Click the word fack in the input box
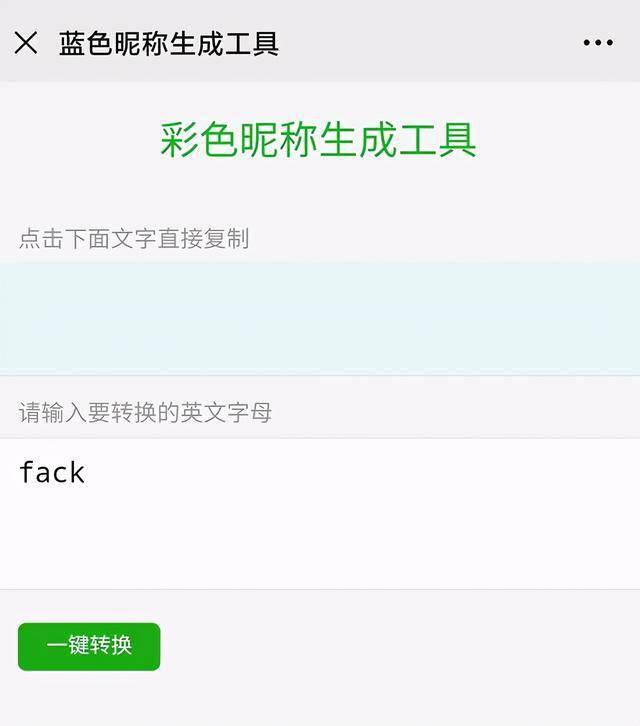Screen dimensions: 640x726 tap(52, 472)
